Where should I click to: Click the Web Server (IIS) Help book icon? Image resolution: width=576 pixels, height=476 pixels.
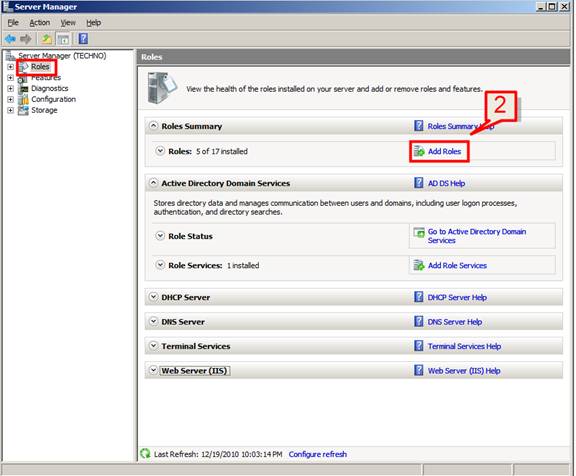[x=418, y=370]
